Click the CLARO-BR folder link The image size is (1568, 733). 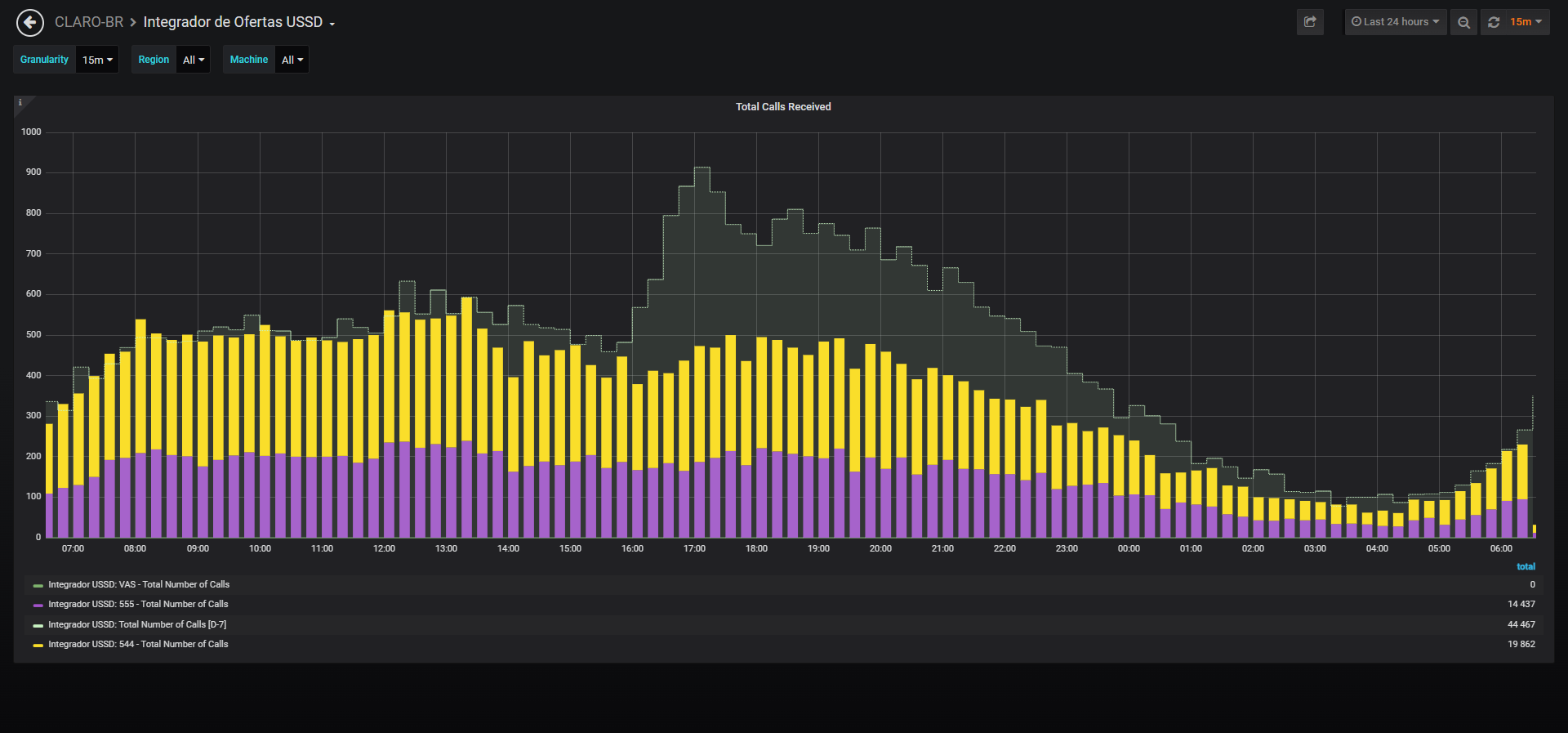(x=89, y=22)
